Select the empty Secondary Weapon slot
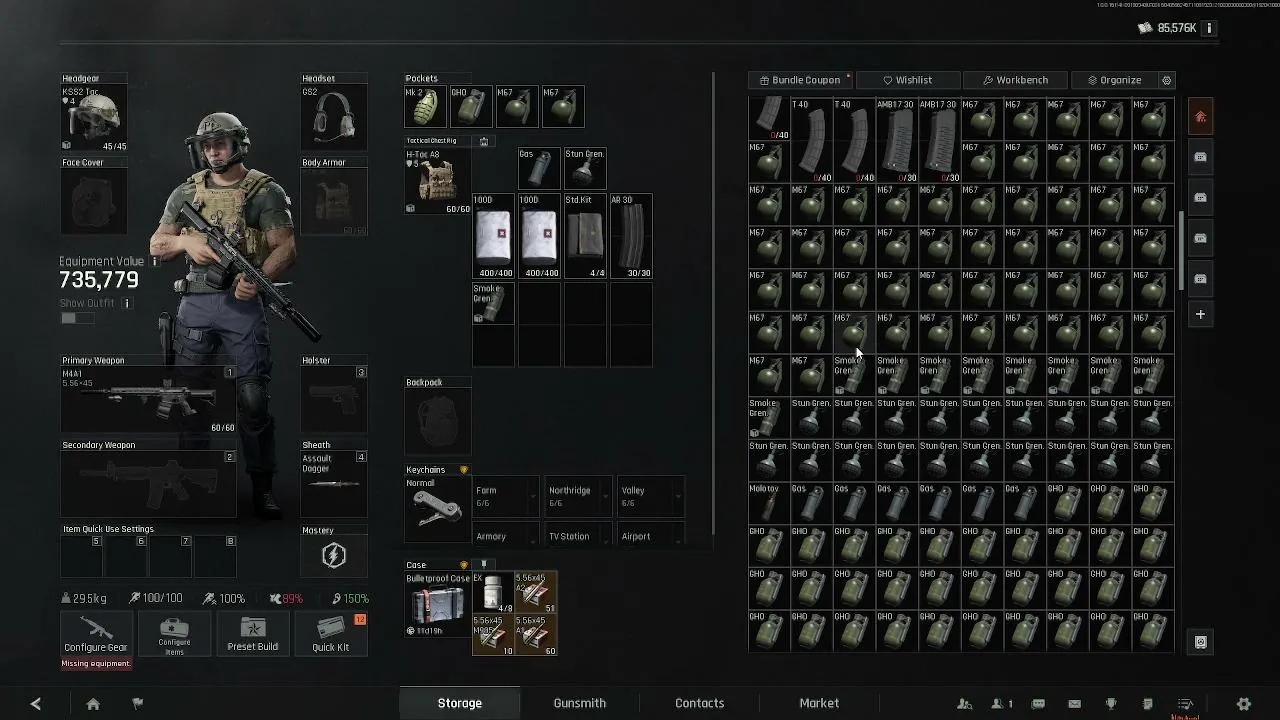 (149, 485)
